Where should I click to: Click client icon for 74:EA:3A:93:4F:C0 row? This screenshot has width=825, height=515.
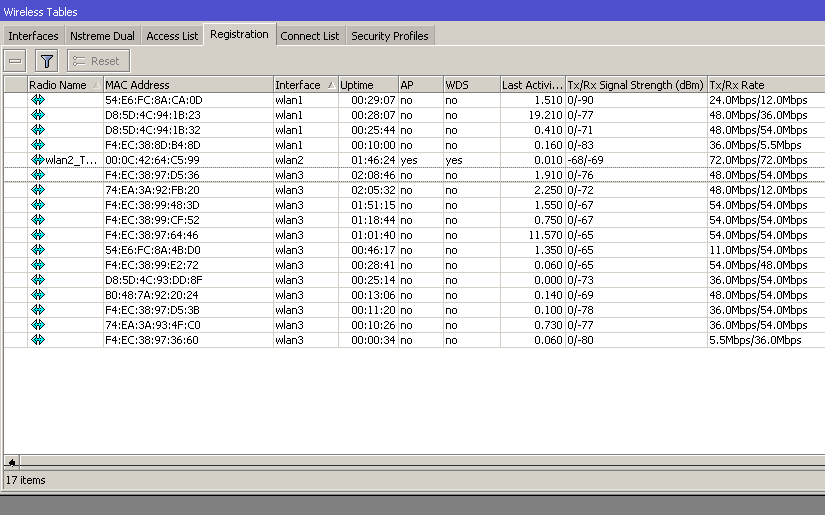point(38,325)
